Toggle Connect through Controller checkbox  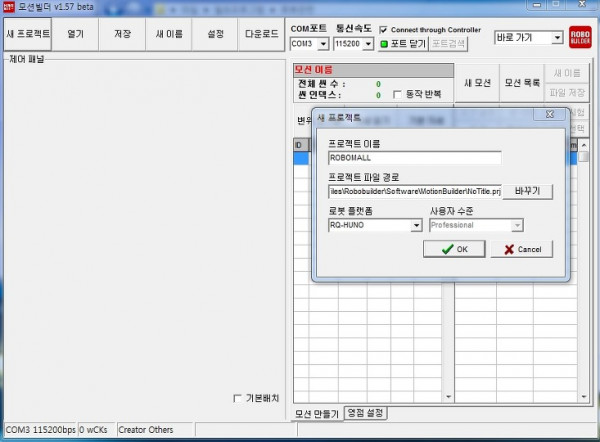click(383, 30)
